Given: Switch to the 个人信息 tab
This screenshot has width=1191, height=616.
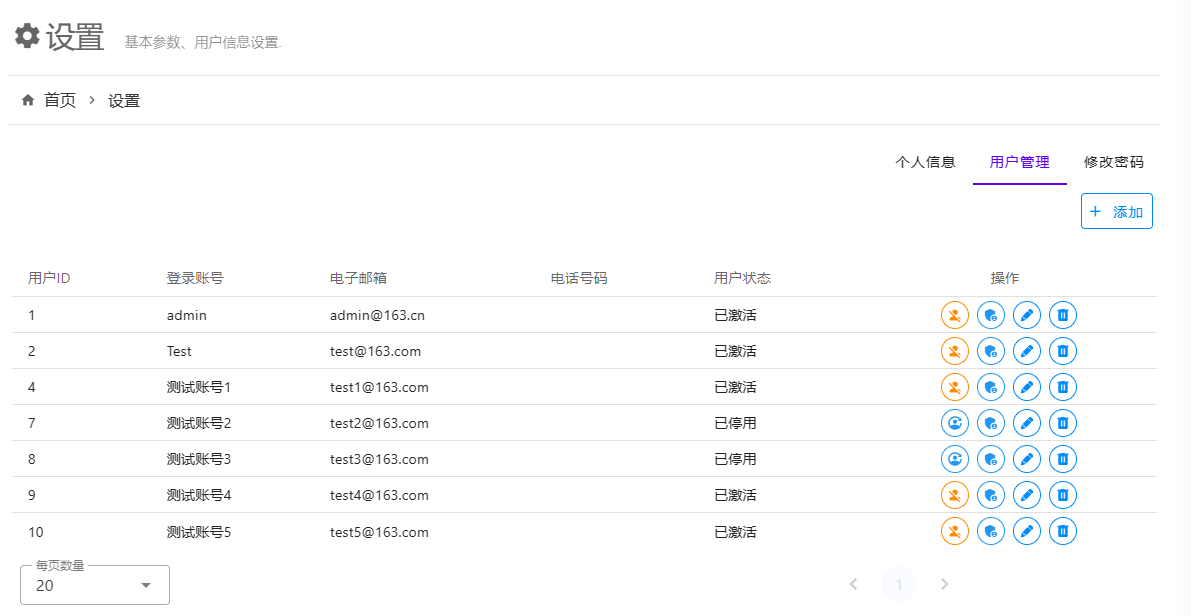Looking at the screenshot, I should click(x=925, y=162).
